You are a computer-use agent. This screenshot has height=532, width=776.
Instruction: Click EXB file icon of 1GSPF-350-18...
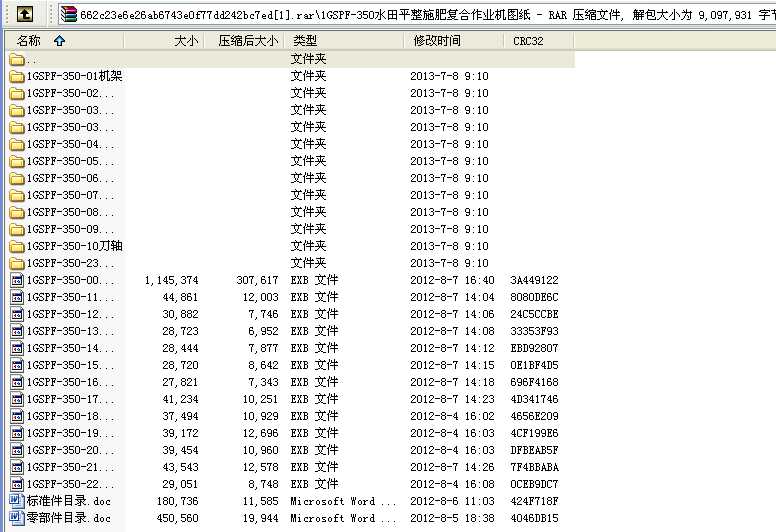tap(17, 416)
